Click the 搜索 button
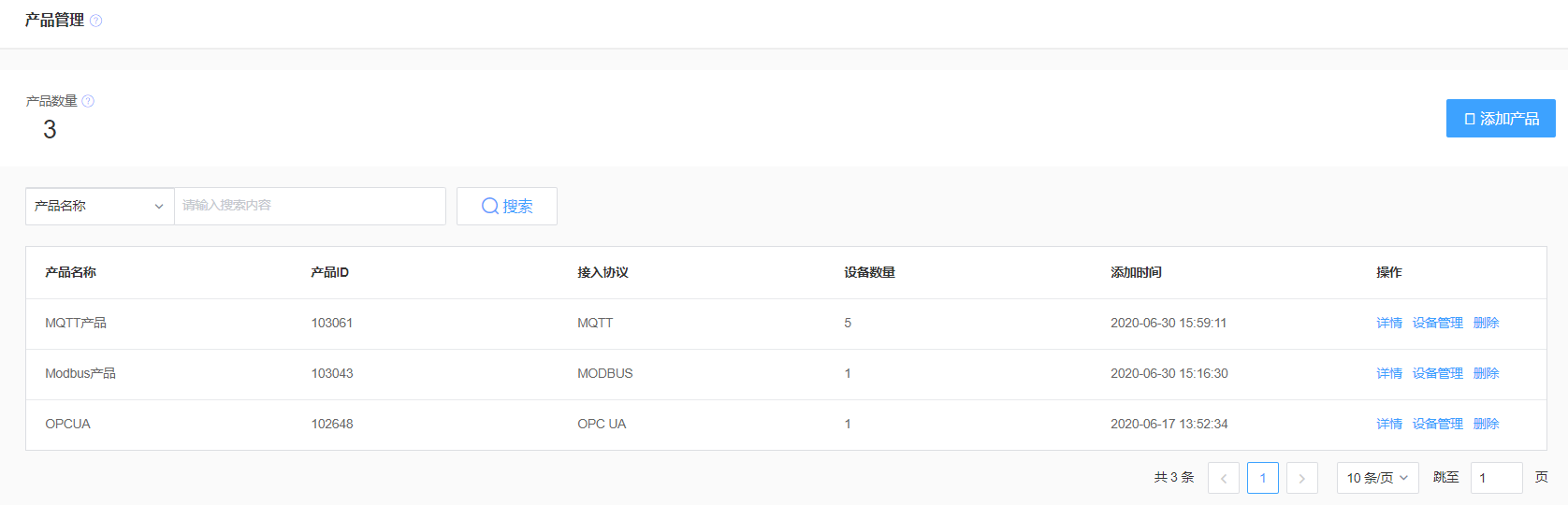 click(507, 206)
